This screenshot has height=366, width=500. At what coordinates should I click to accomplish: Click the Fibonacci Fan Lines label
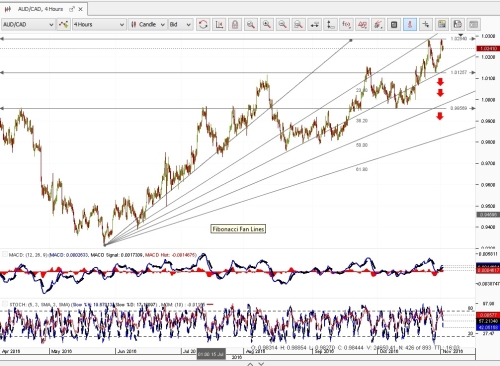tap(238, 229)
